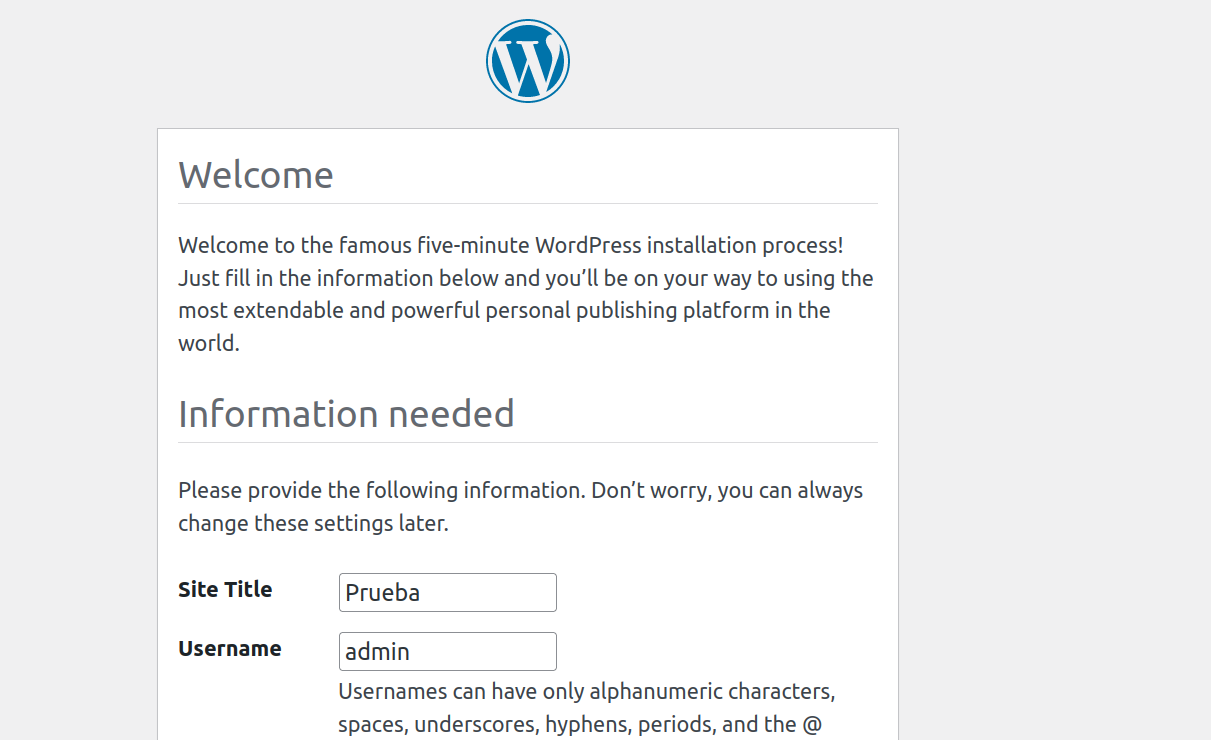
Task: Click the hint "Usernames can have only alphanumeric"
Action: [587, 708]
